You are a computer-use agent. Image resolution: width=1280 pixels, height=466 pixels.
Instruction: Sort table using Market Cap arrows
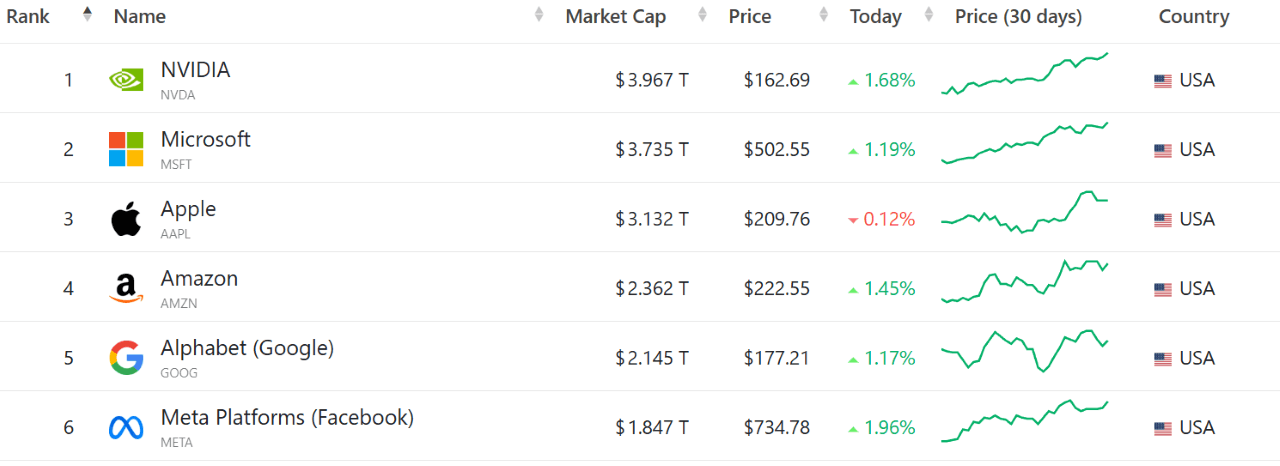tap(702, 15)
